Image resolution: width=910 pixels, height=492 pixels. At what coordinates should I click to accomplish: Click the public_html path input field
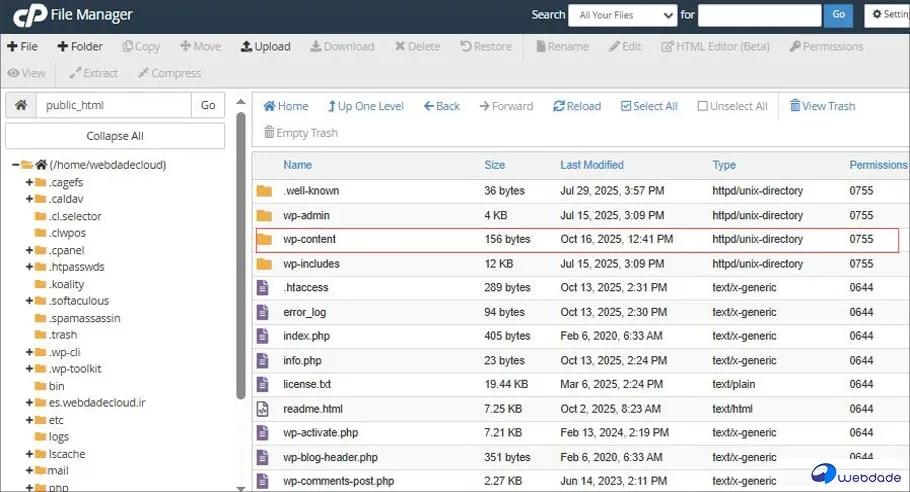coord(113,105)
